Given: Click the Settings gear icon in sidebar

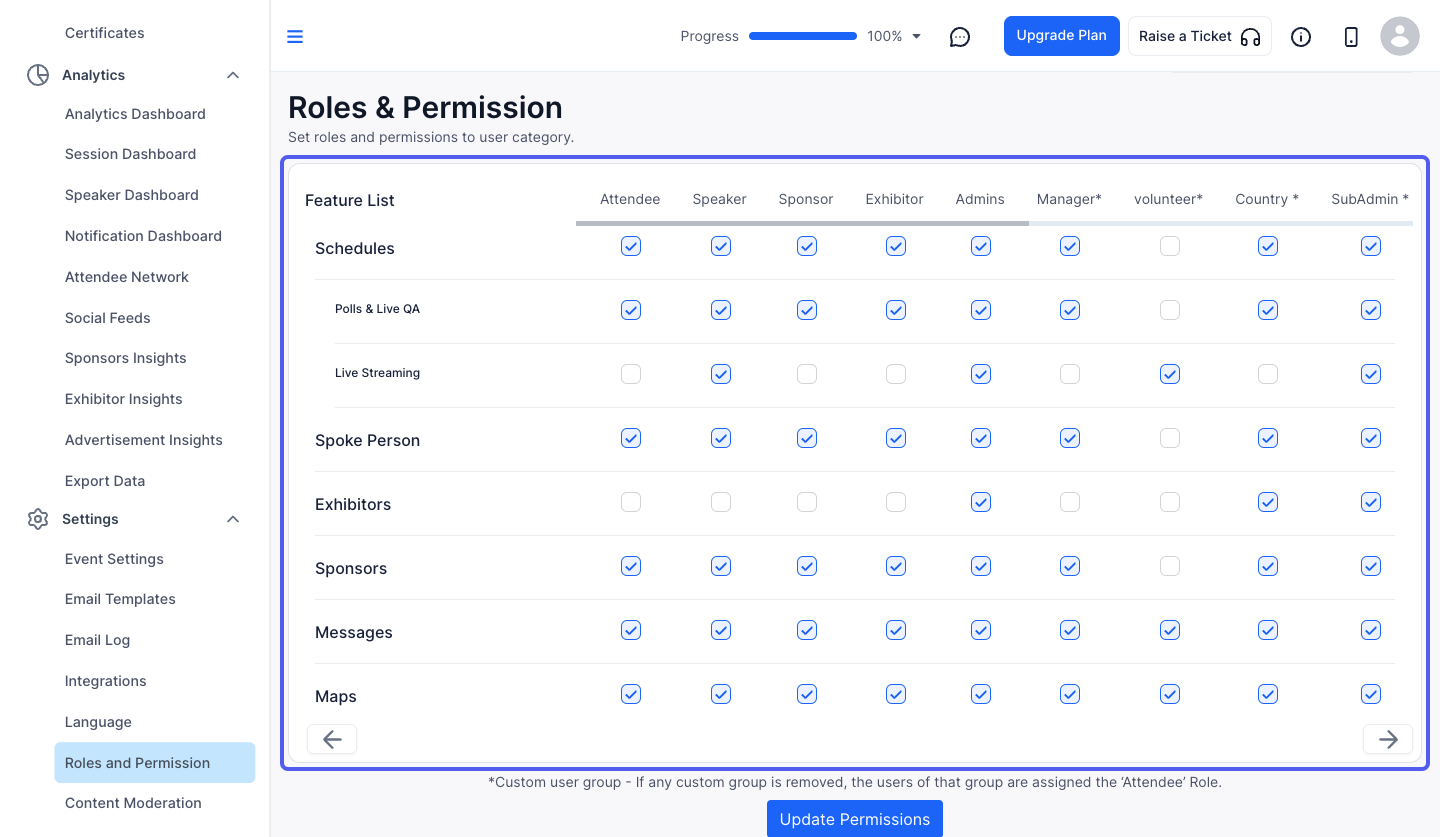Looking at the screenshot, I should [x=38, y=519].
